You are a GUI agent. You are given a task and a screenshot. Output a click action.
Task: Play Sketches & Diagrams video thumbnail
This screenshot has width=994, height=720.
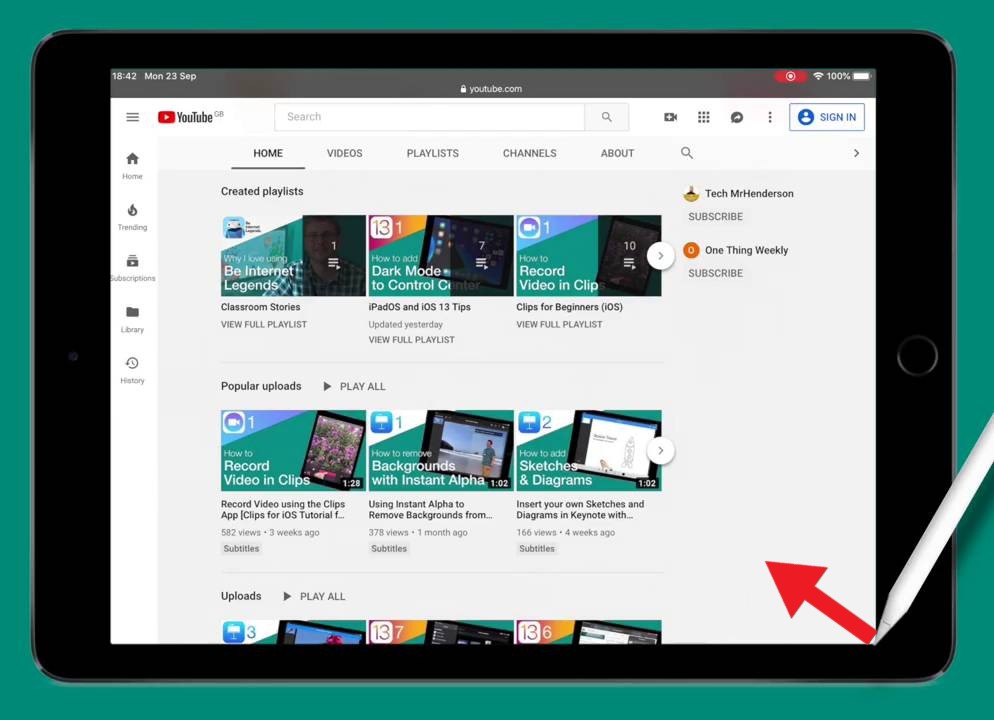pos(588,451)
